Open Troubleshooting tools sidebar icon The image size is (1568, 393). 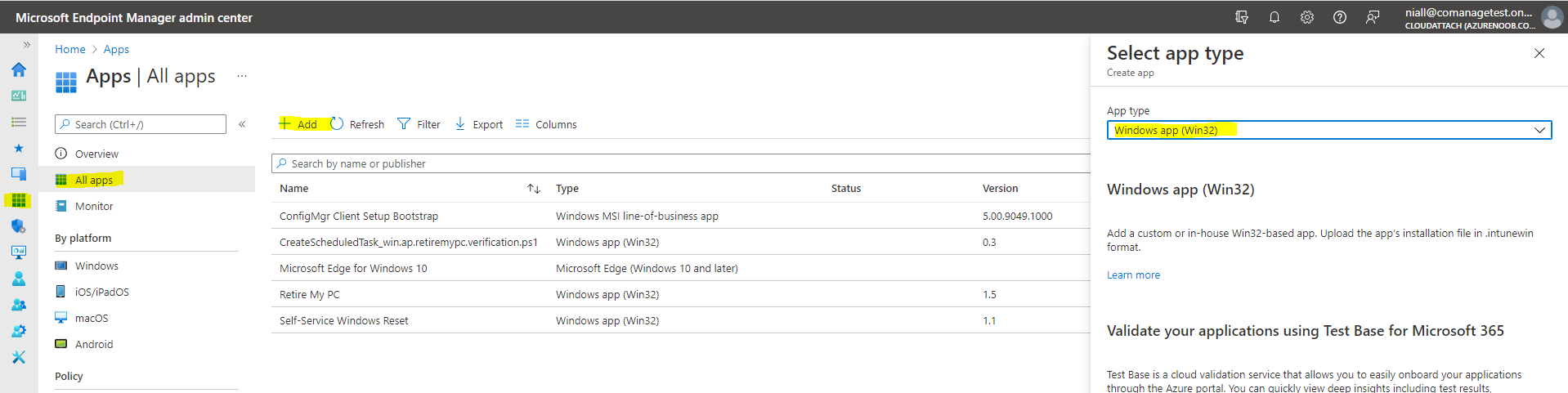[19, 357]
